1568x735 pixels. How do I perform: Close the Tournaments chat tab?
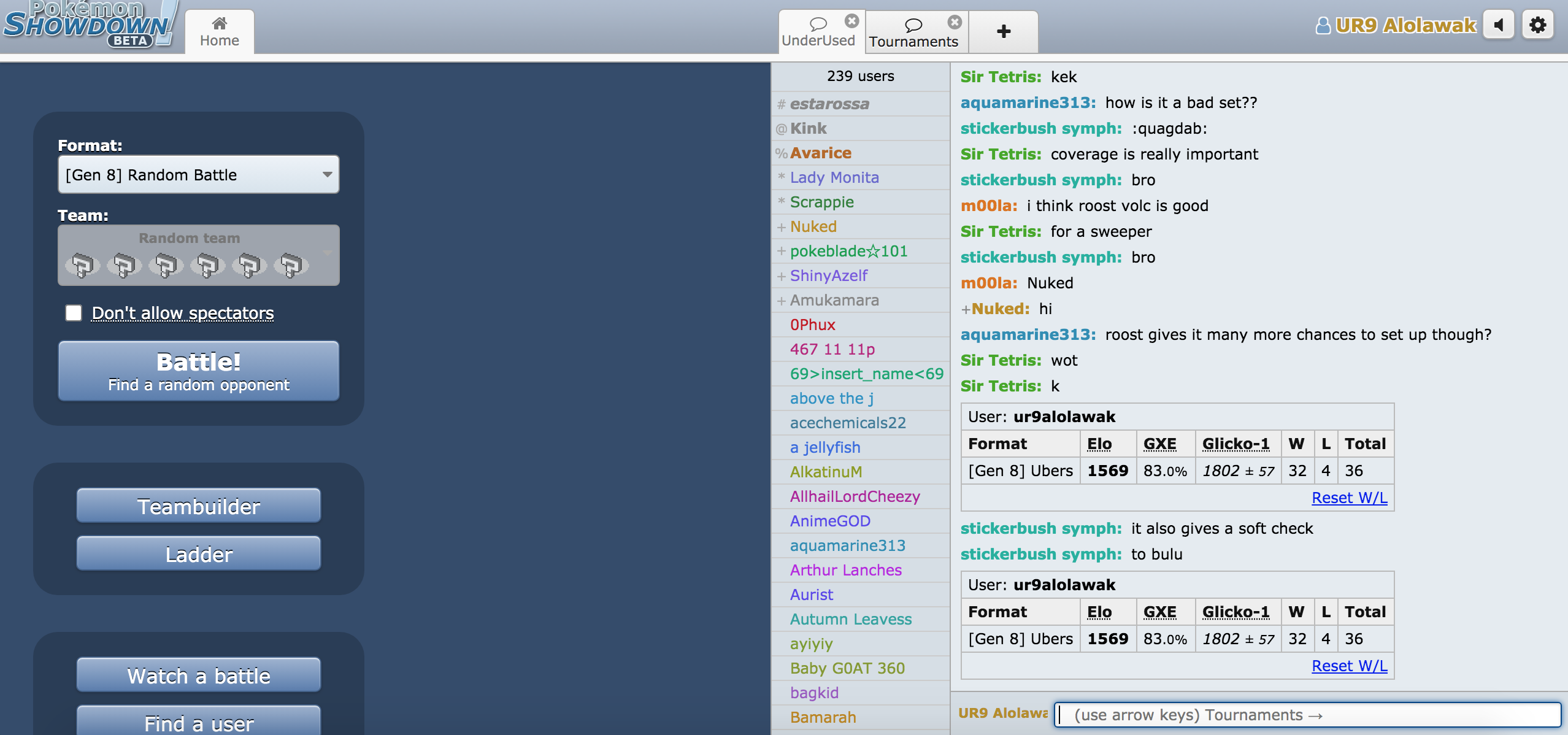point(955,22)
